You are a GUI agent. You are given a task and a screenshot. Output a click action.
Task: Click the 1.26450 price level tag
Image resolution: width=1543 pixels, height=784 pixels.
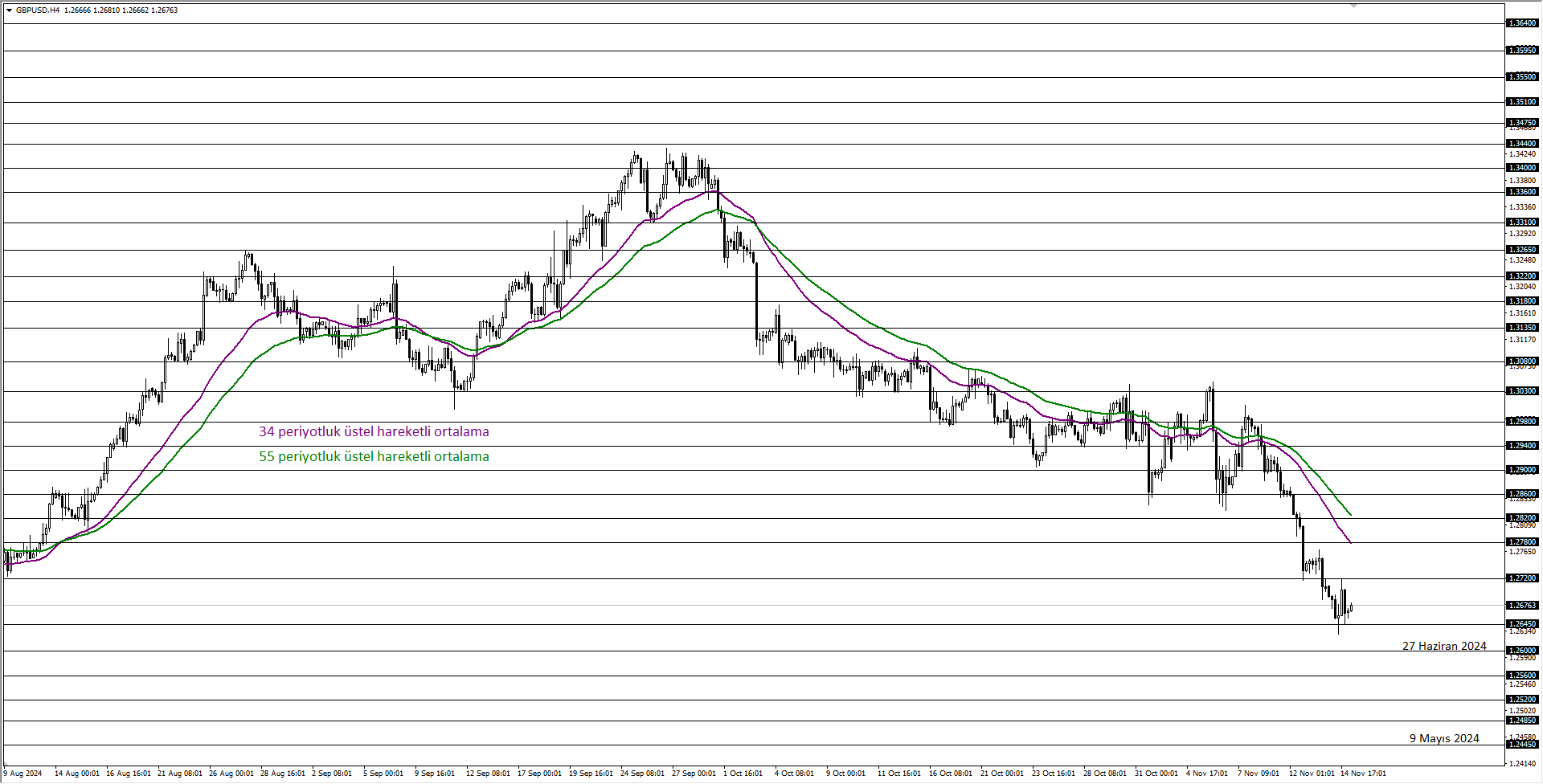[1522, 624]
